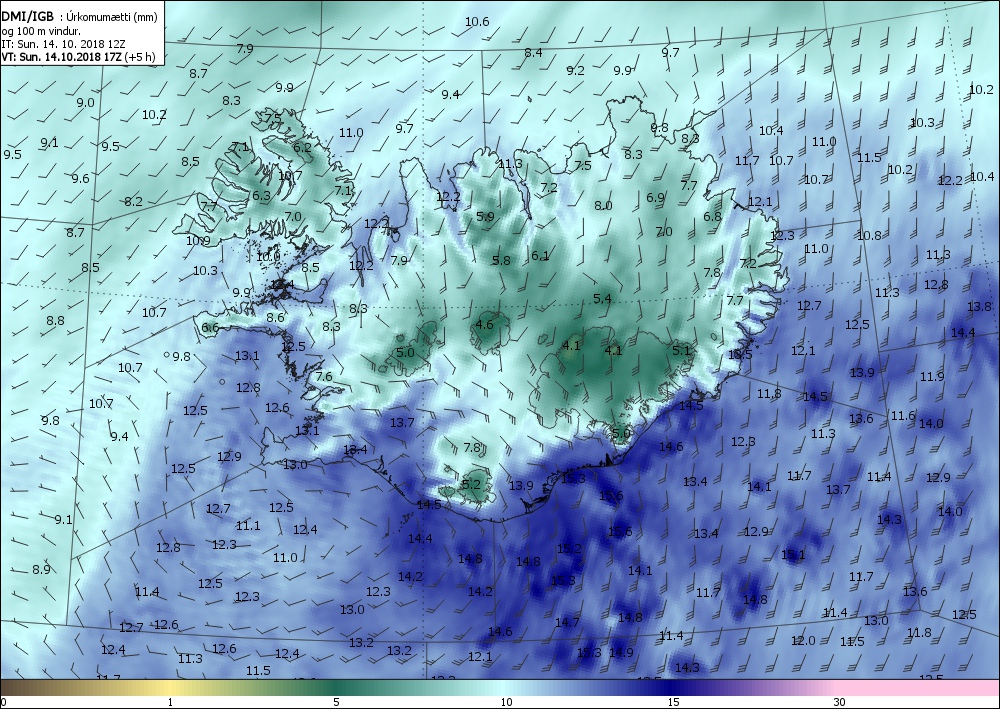1000x709 pixels.
Task: Click the 8.6 value near Breiðafjörður
Action: pos(276,318)
